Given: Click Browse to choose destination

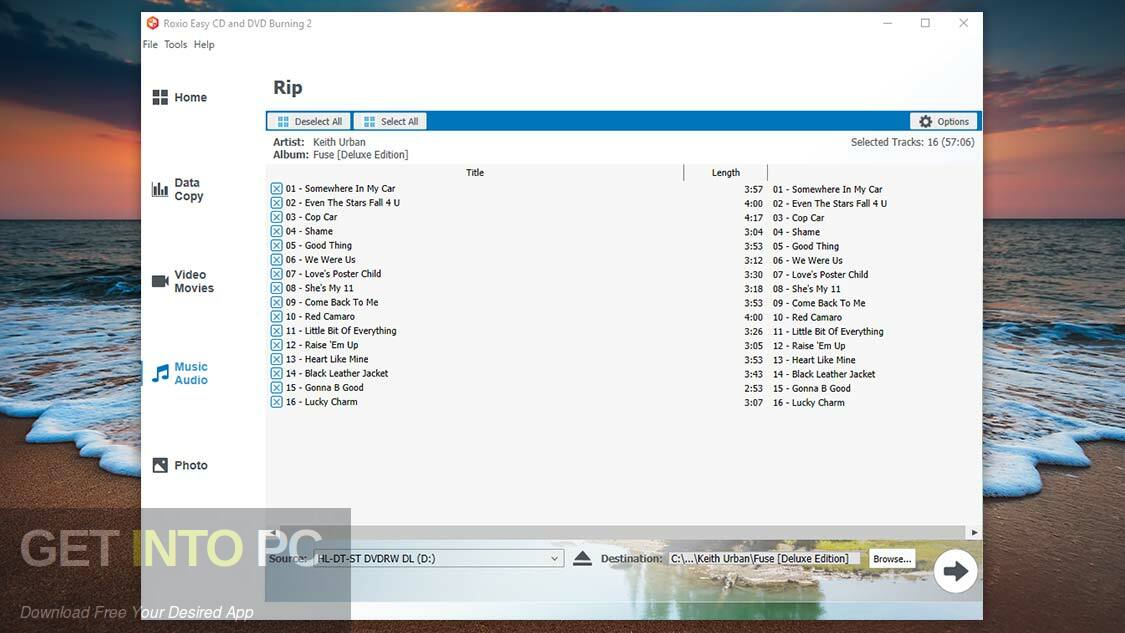Looking at the screenshot, I should click(x=892, y=558).
